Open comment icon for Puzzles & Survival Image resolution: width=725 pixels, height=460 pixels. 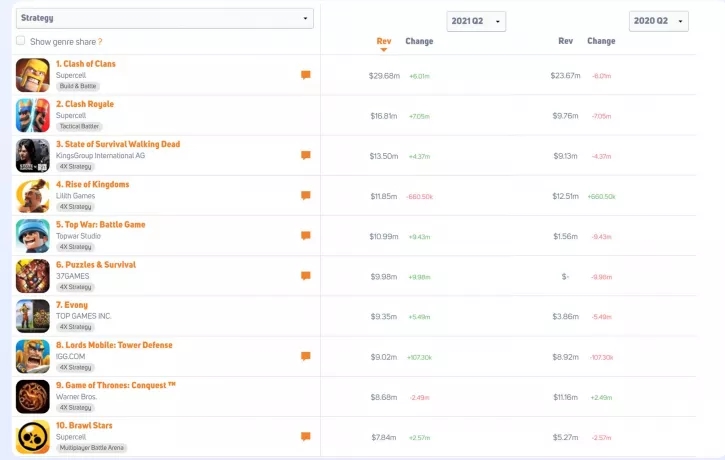[306, 276]
